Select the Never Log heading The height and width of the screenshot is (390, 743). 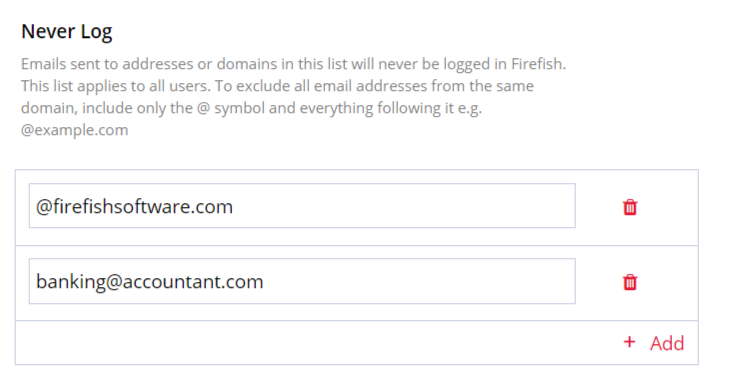pos(67,32)
